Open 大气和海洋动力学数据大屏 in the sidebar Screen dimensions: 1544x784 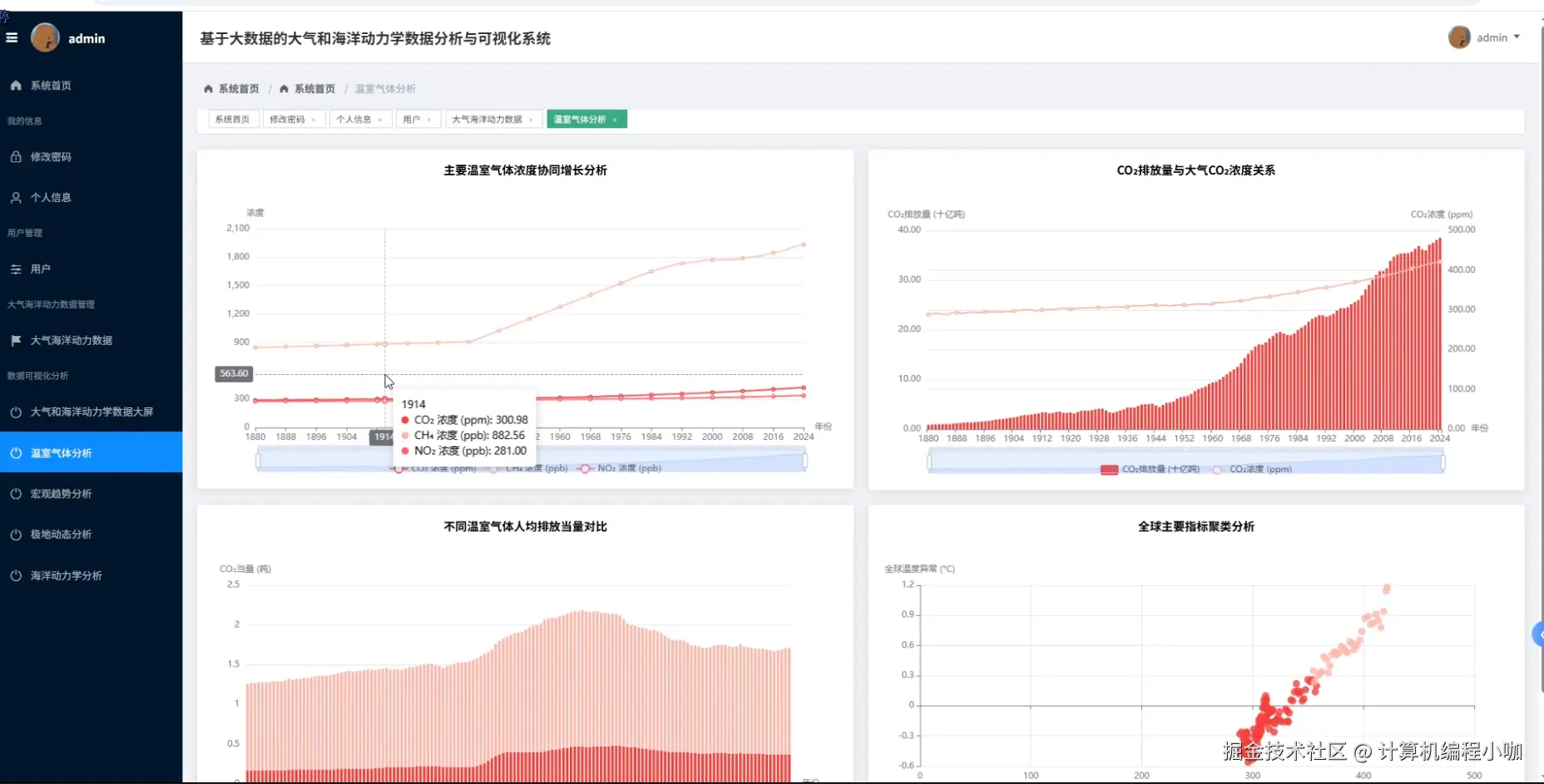pyautogui.click(x=91, y=412)
